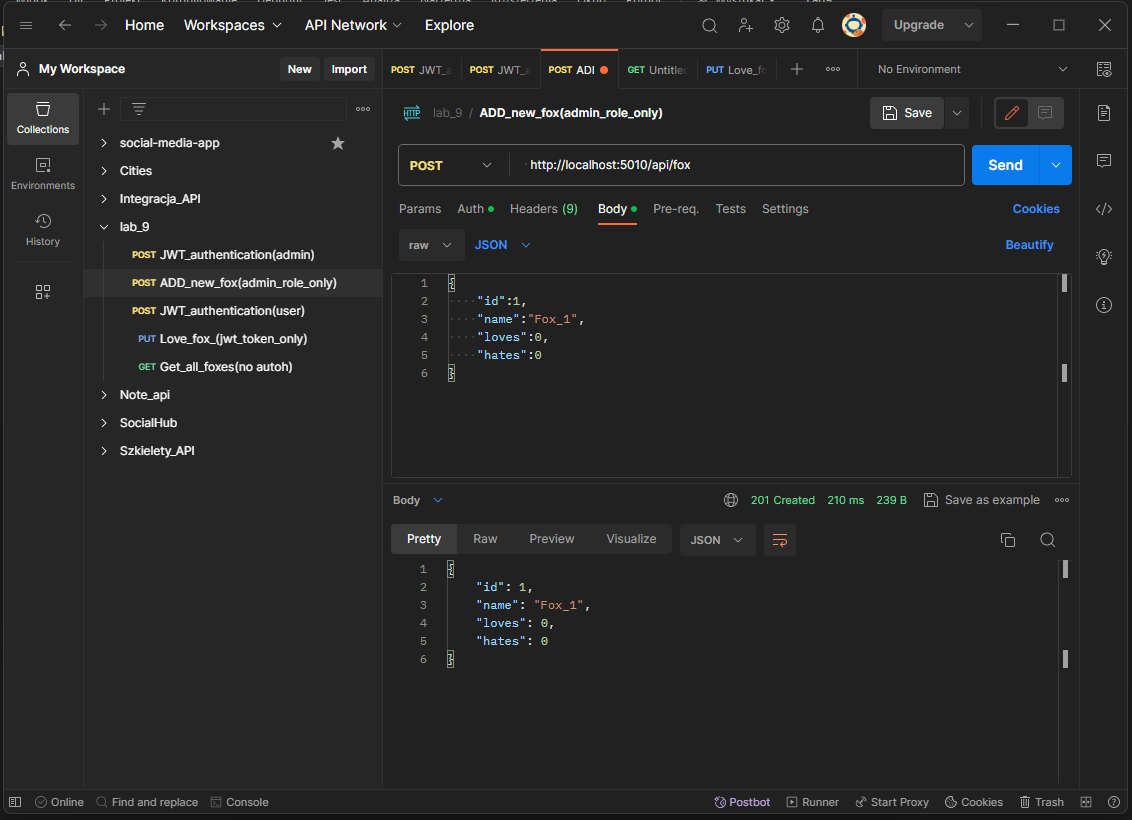Click the Import button
The height and width of the screenshot is (820, 1132).
(x=349, y=69)
